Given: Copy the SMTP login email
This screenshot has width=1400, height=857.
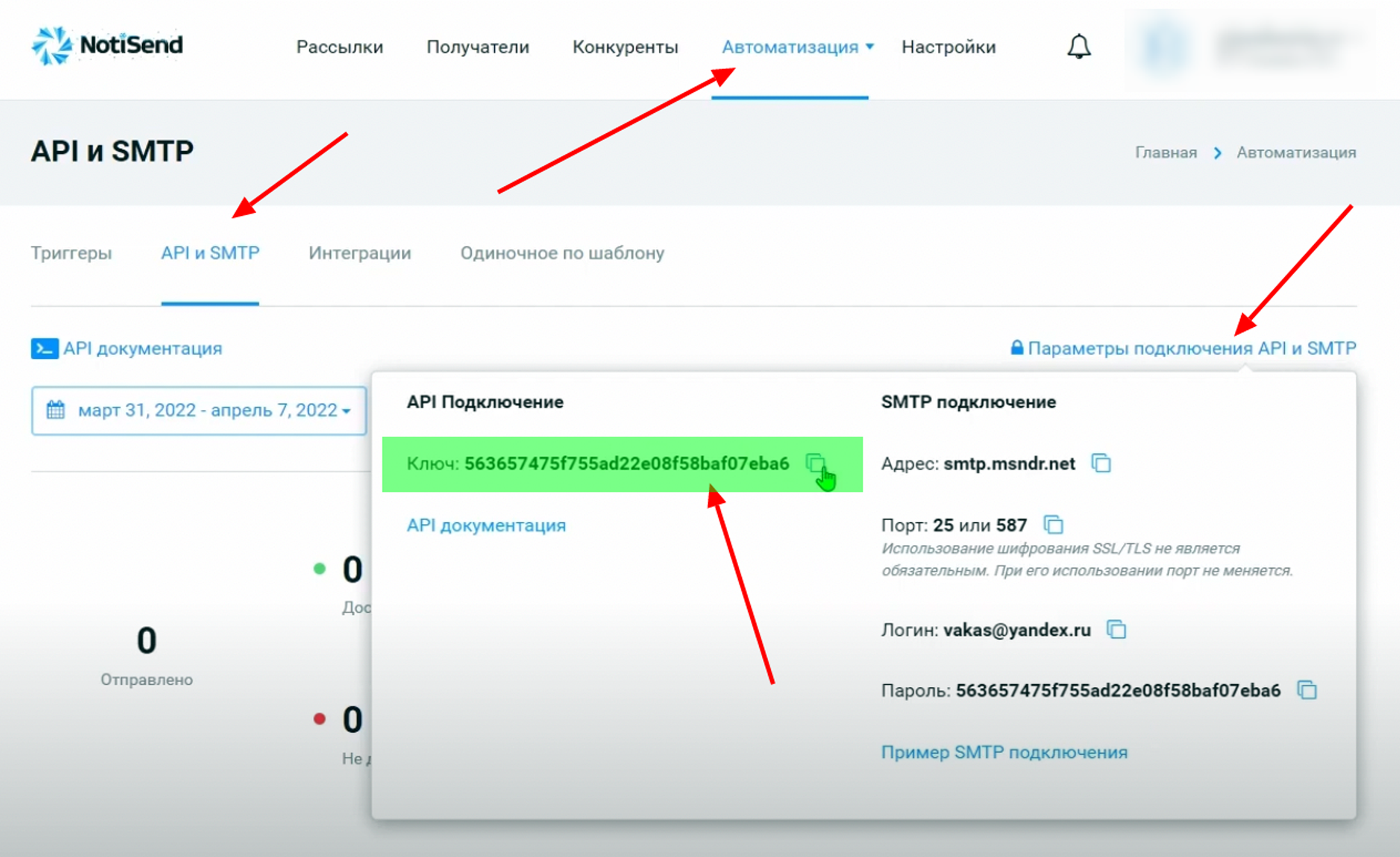Looking at the screenshot, I should pos(1116,630).
